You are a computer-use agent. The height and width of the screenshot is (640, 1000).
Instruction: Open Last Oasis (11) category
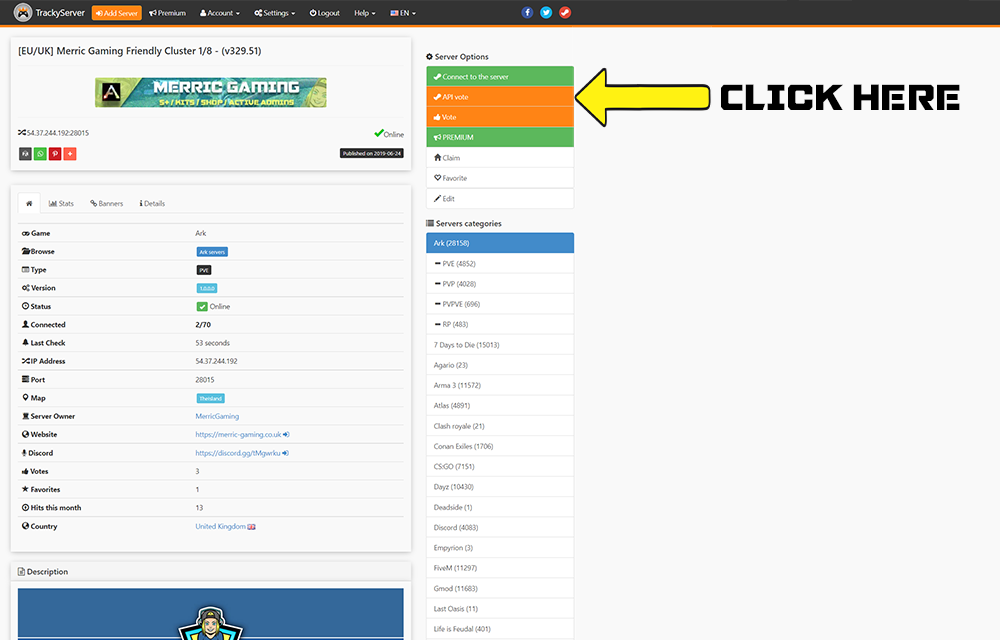pyautogui.click(x=500, y=609)
